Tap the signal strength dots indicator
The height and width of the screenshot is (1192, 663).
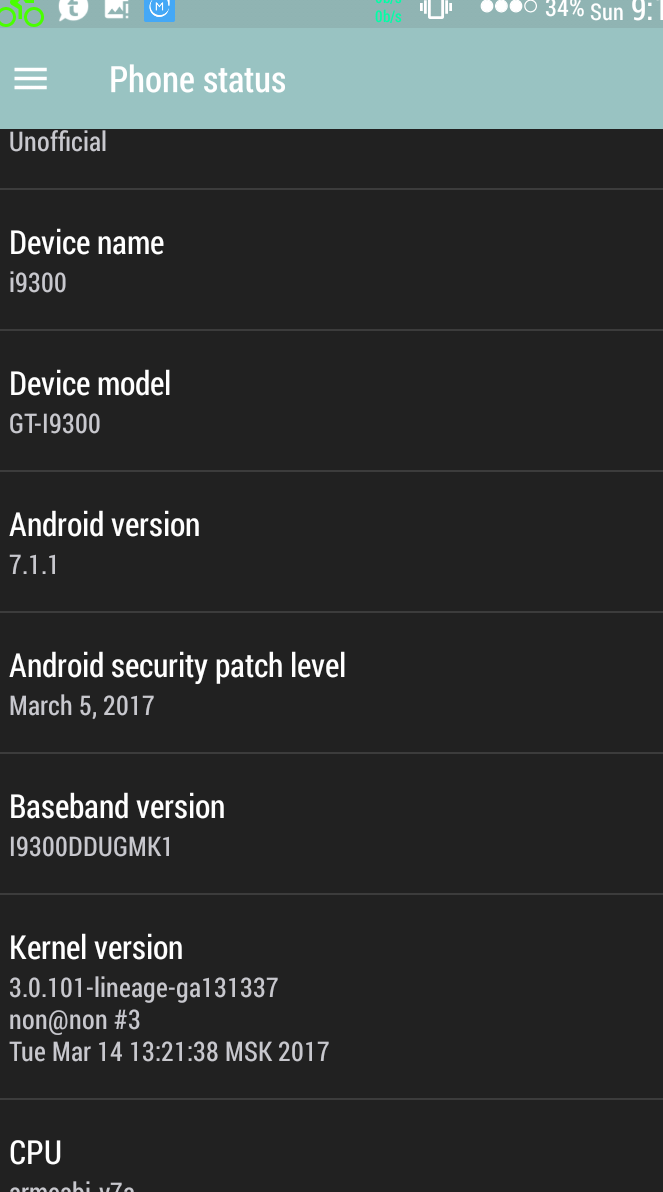[509, 7]
